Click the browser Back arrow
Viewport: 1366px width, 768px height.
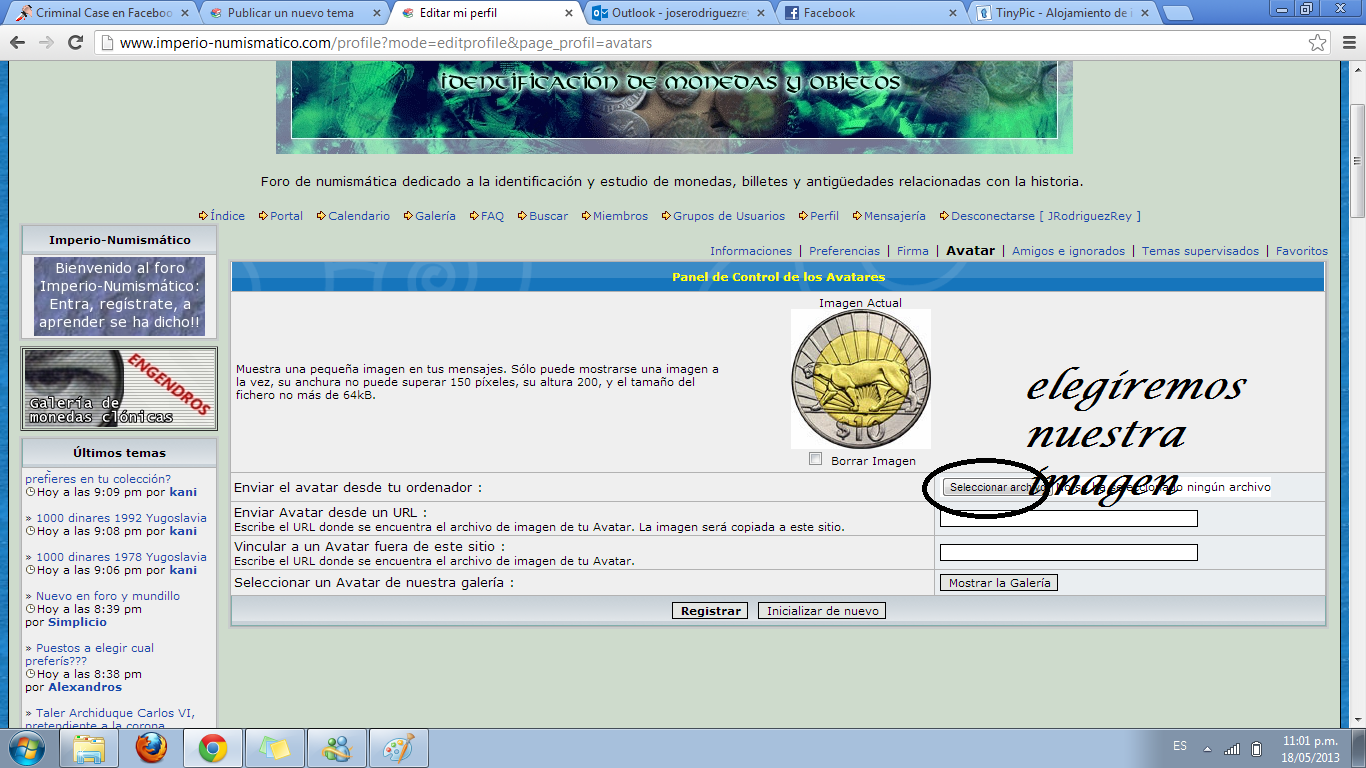(18, 43)
